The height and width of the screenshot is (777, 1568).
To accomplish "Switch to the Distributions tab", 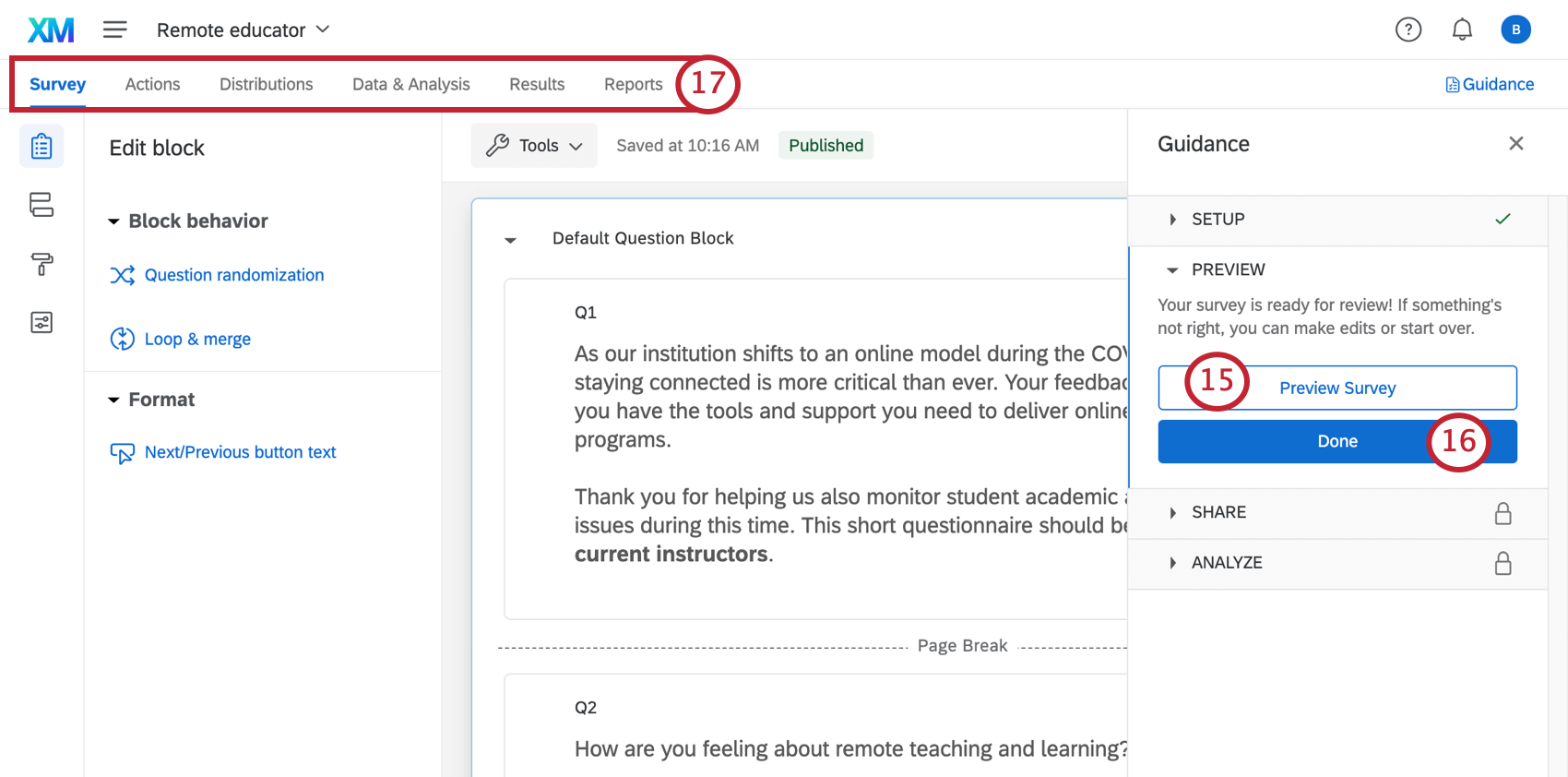I will (x=266, y=85).
